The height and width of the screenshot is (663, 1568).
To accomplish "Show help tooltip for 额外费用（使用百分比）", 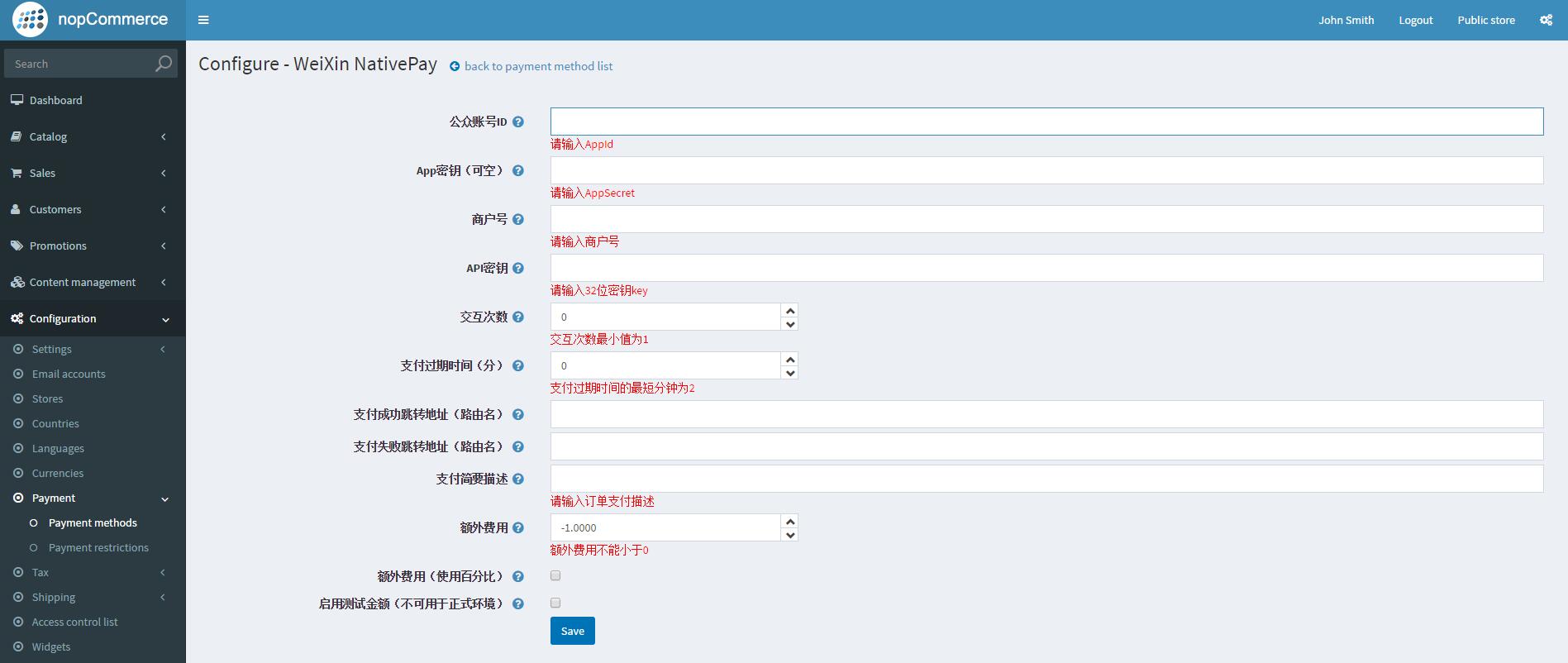I will click(x=518, y=576).
